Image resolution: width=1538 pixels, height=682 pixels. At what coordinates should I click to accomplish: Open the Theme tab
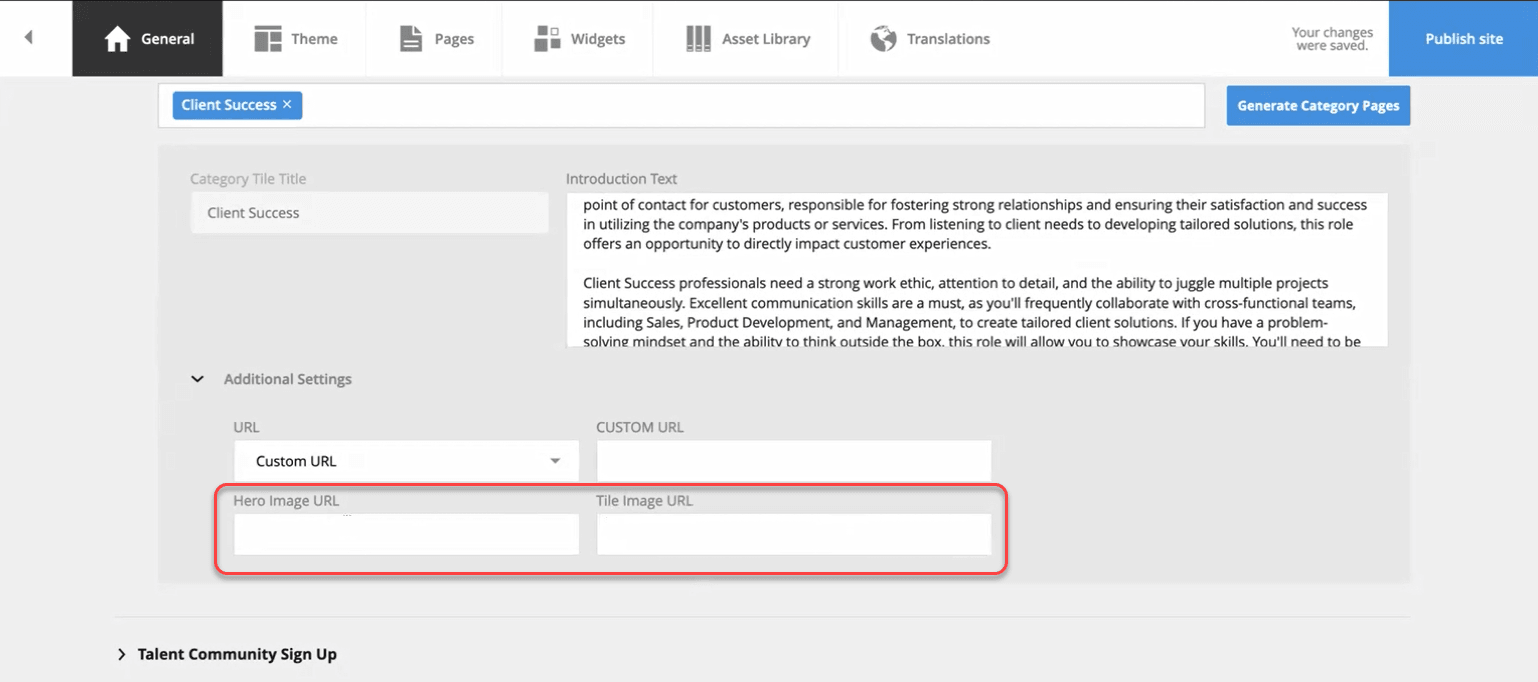(295, 39)
